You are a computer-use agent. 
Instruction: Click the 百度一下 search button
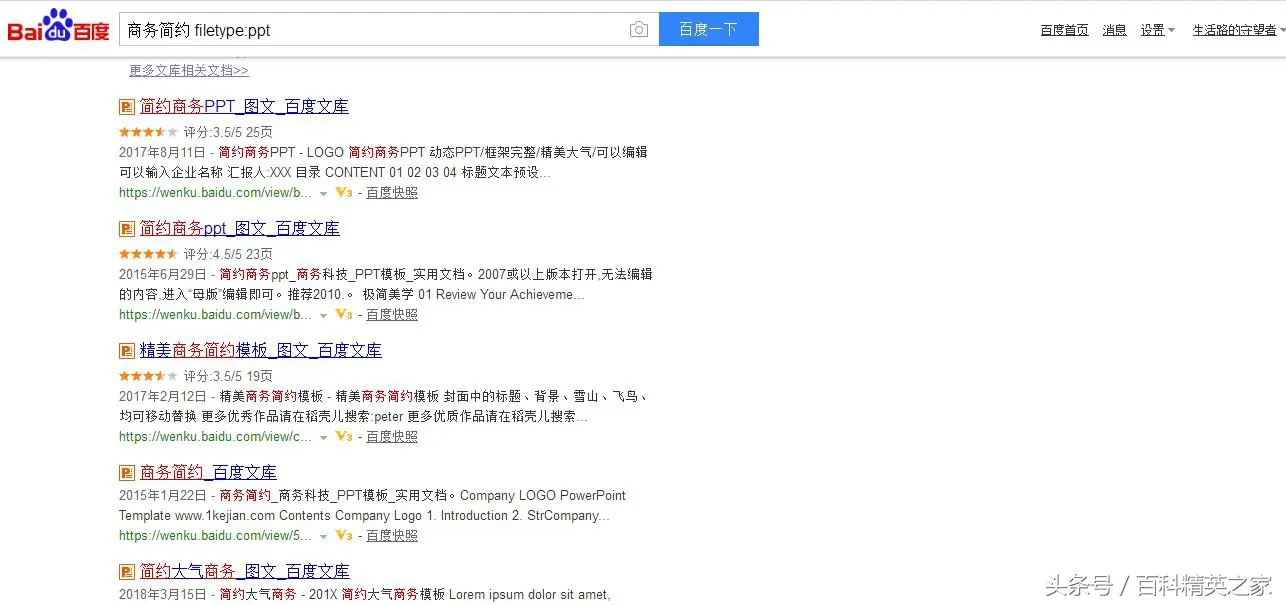coord(709,29)
